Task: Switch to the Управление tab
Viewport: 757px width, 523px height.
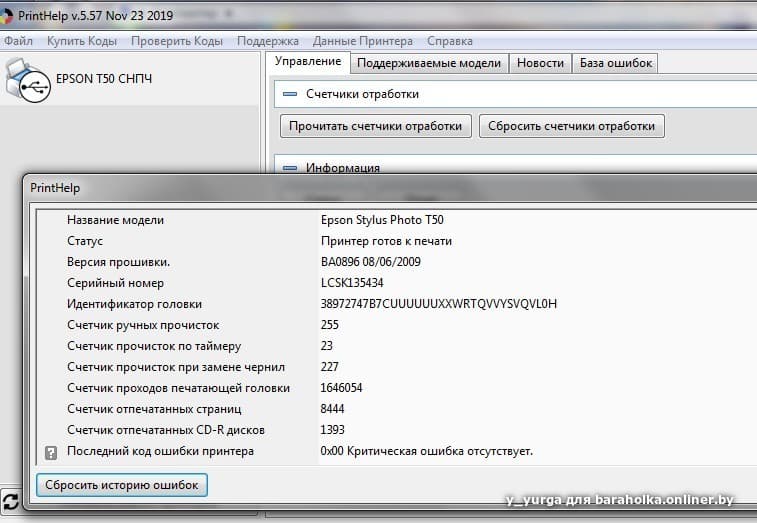Action: click(308, 62)
